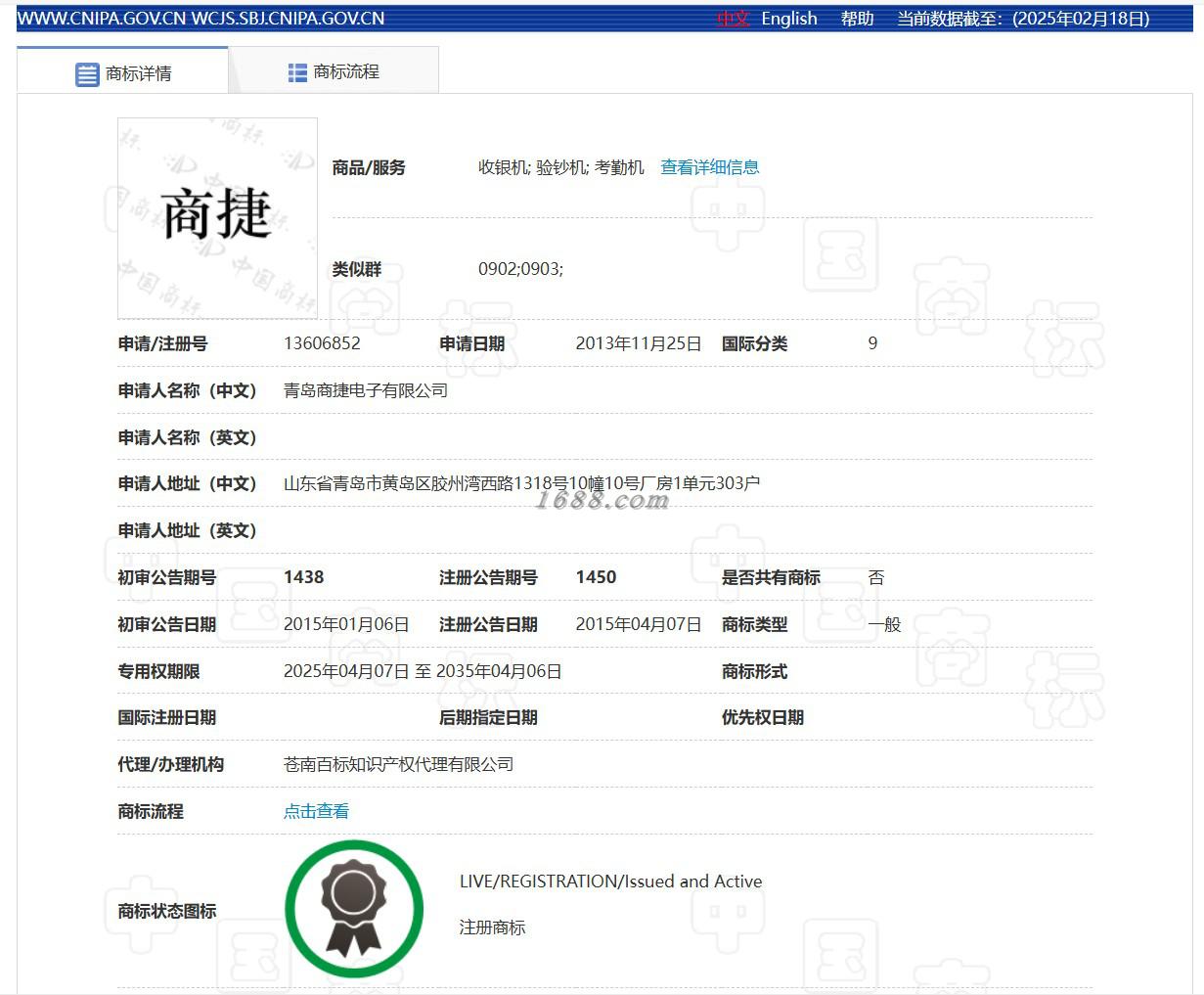Switch to the 商标流程 tab
The height and width of the screenshot is (995, 1204).
334,71
